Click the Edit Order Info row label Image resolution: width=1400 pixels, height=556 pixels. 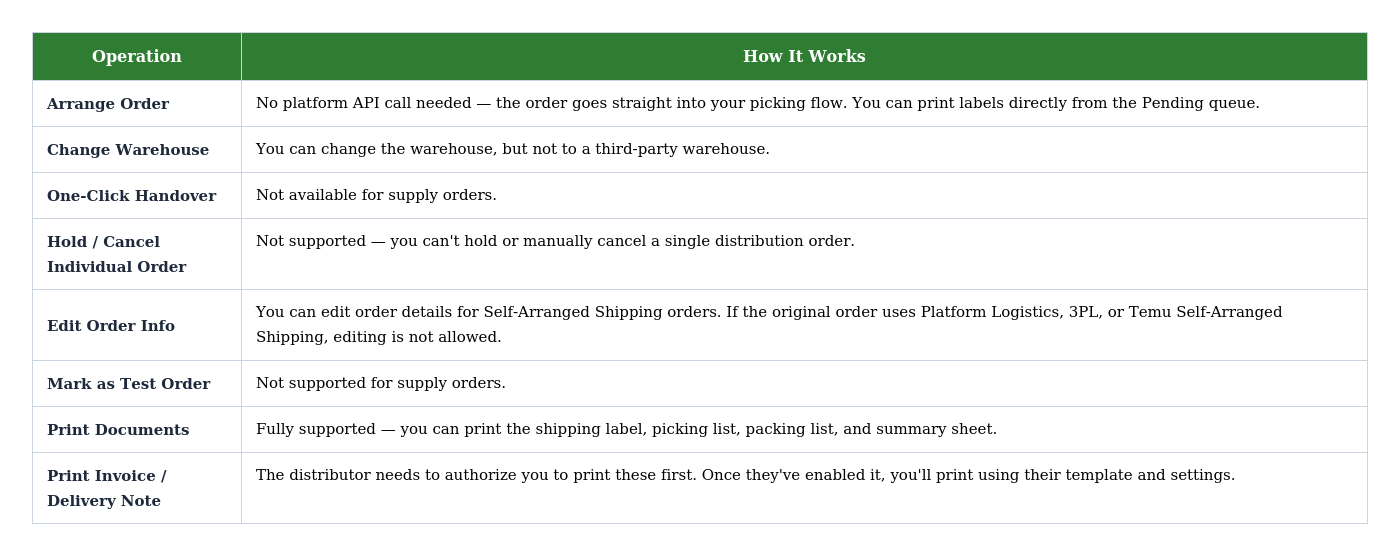coord(111,326)
